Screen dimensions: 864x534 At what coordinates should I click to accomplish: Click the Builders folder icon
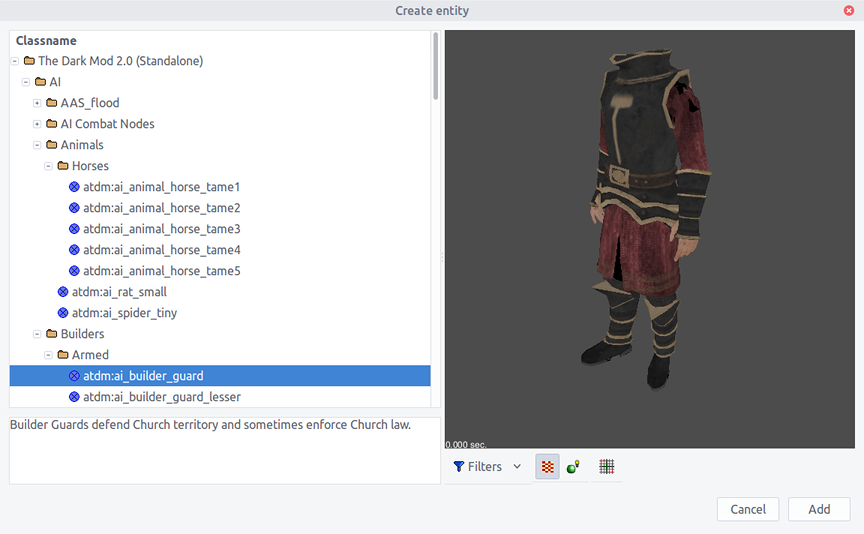pyautogui.click(x=52, y=333)
